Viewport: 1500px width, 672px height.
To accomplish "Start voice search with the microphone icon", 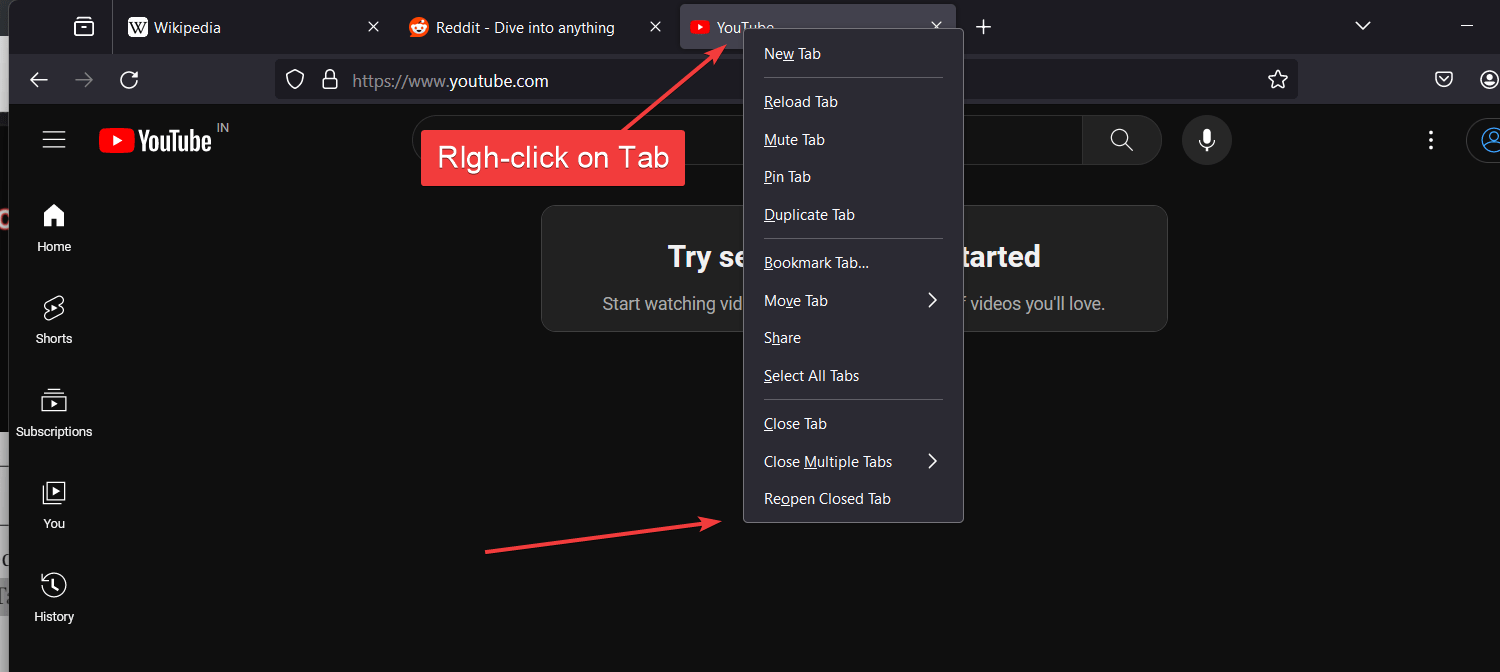I will pyautogui.click(x=1206, y=140).
